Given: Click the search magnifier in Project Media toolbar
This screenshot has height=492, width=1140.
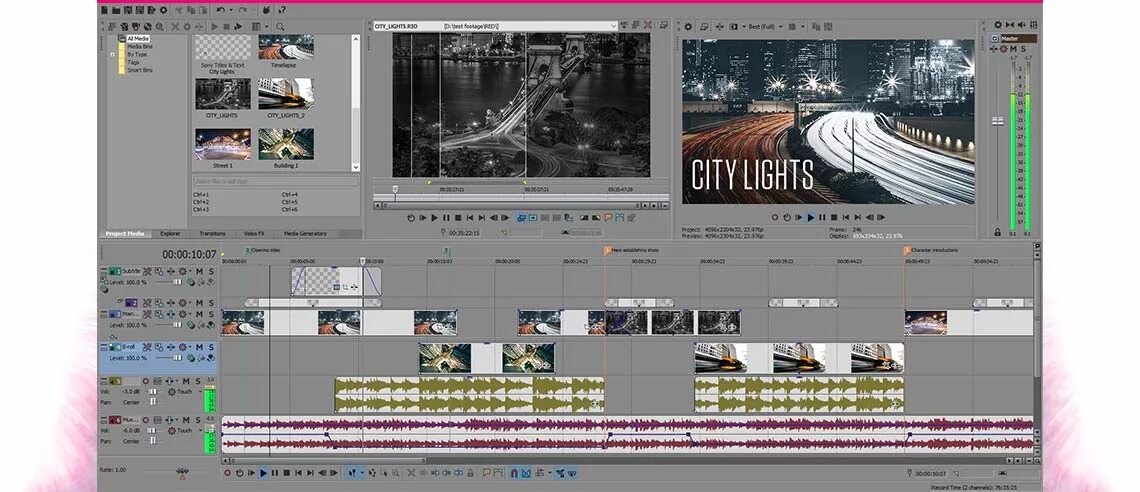Looking at the screenshot, I should pyautogui.click(x=280, y=27).
